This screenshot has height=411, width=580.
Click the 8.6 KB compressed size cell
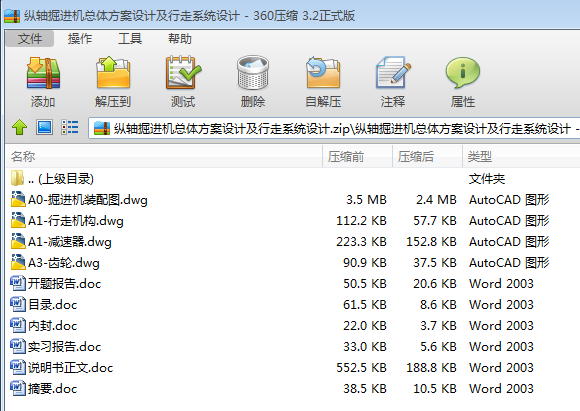(x=438, y=305)
